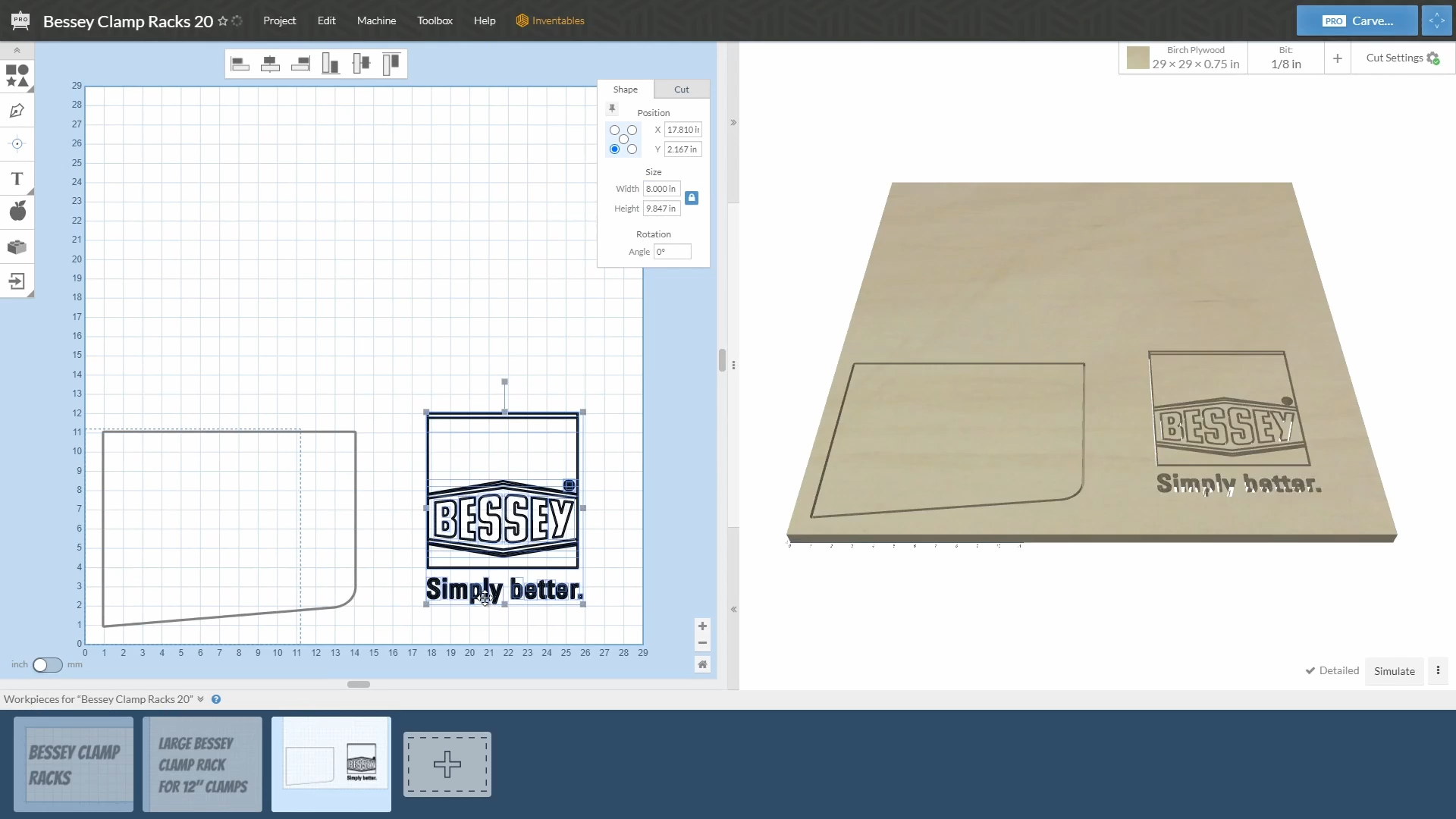1456x819 pixels.
Task: Switch to the Cut tab in shape panel
Action: 681,89
